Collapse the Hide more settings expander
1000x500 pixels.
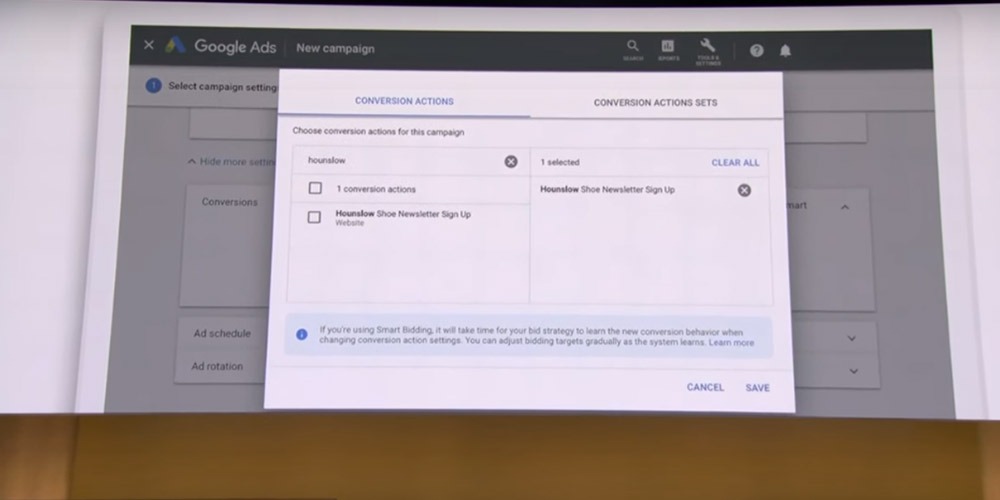point(230,161)
